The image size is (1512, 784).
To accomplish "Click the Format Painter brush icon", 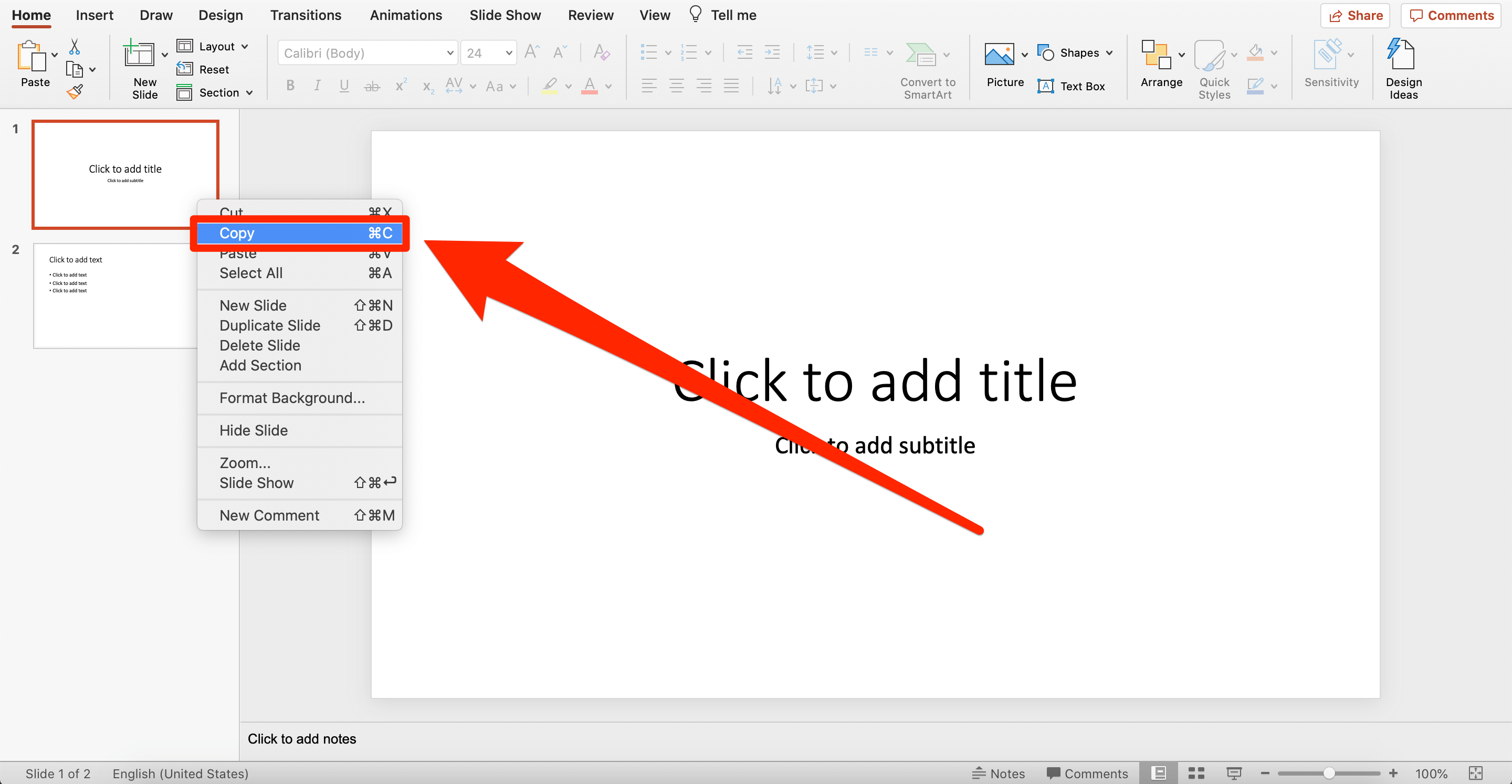I will pos(75,91).
